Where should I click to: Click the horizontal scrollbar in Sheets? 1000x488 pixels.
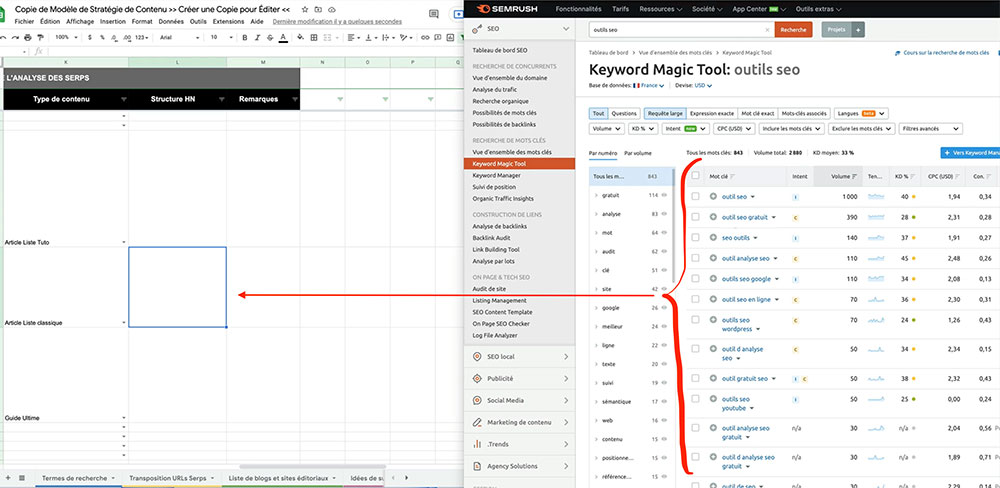click(312, 467)
